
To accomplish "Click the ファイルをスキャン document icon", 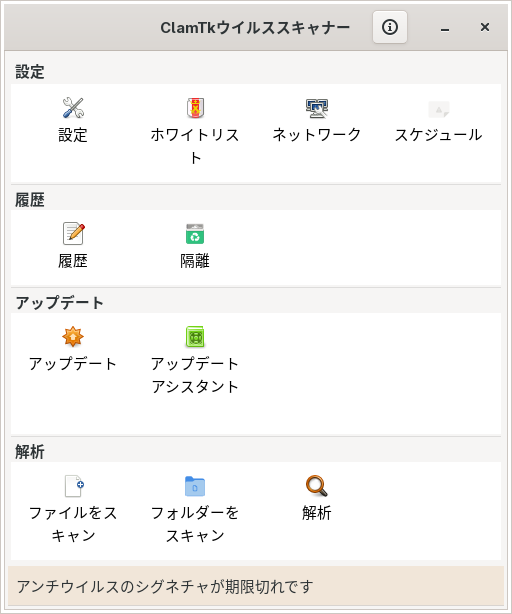I will (74, 486).
